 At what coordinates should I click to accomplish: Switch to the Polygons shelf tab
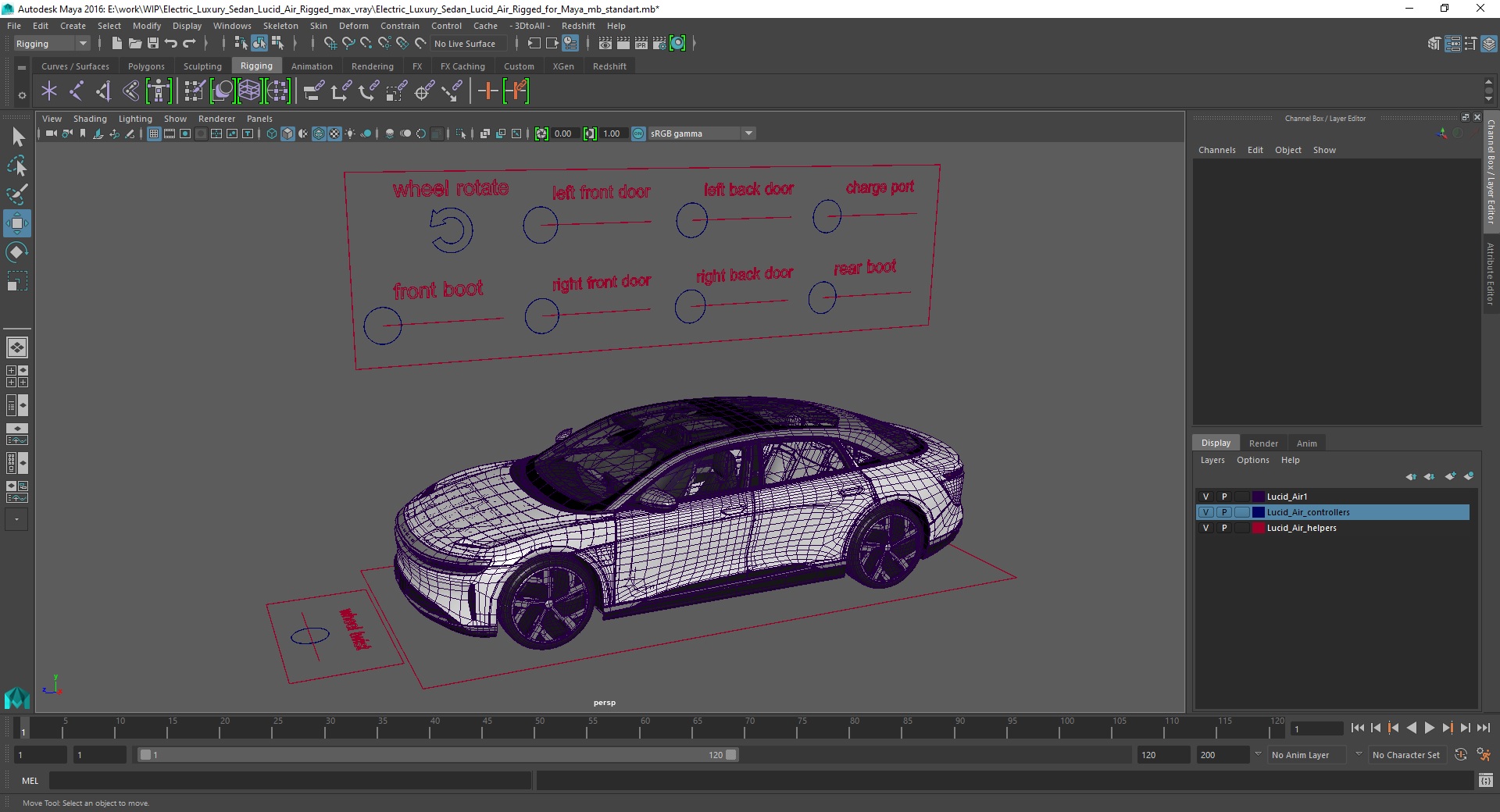coord(146,66)
